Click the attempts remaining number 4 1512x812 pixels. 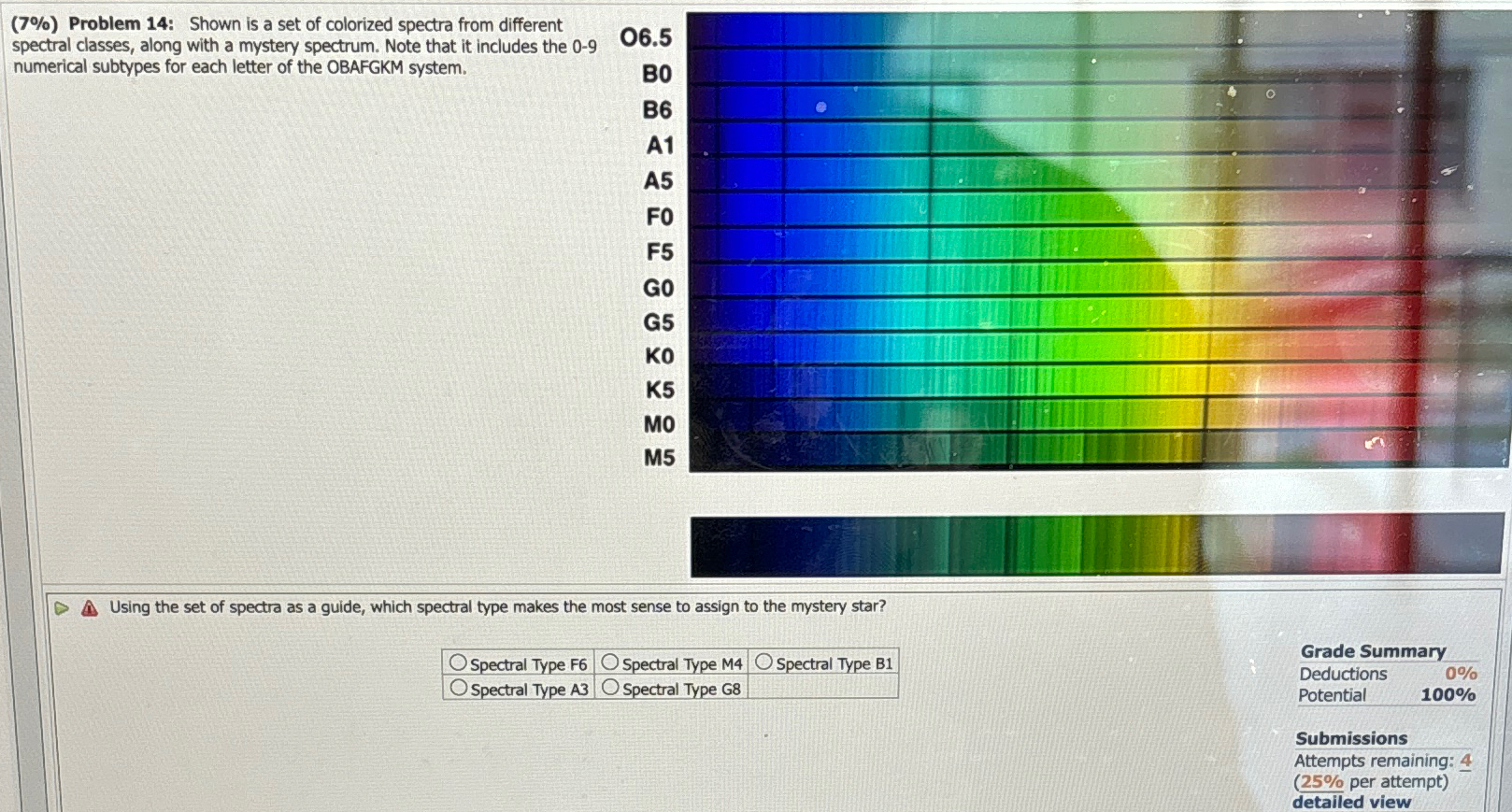click(x=1466, y=761)
